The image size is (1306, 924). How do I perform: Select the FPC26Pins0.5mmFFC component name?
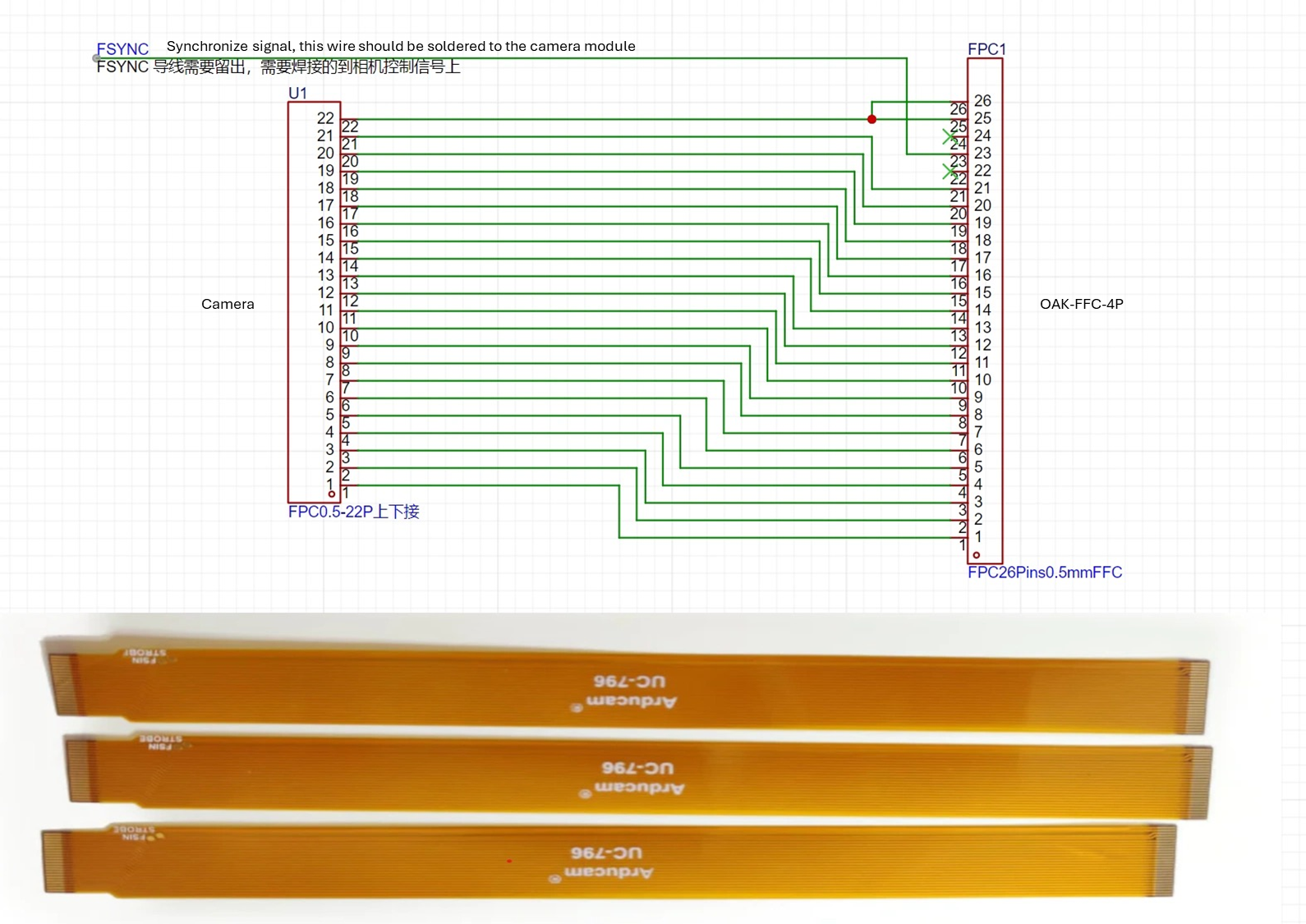(x=1044, y=572)
